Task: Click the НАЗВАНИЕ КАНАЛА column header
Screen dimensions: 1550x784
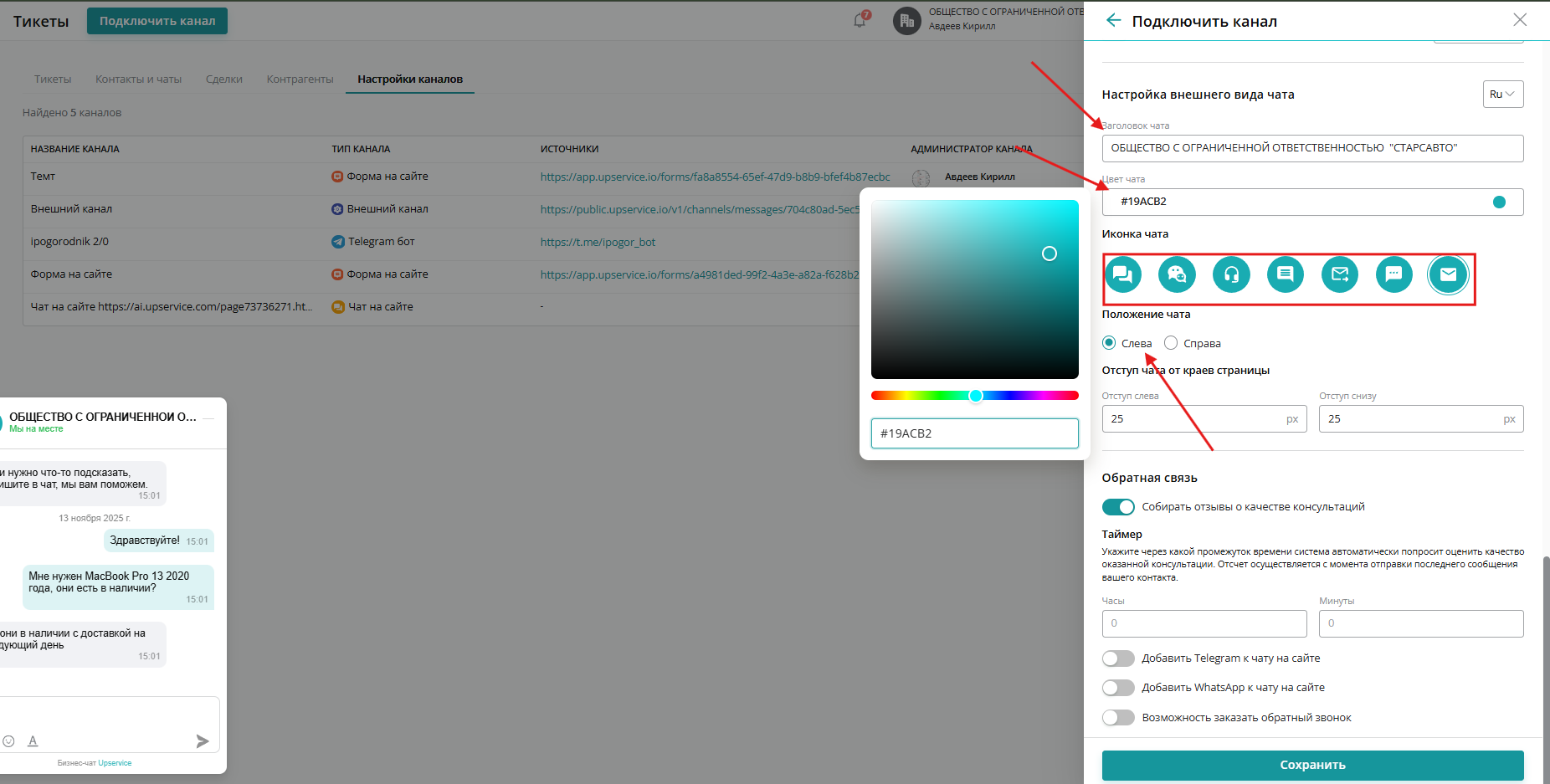Action: [x=75, y=149]
